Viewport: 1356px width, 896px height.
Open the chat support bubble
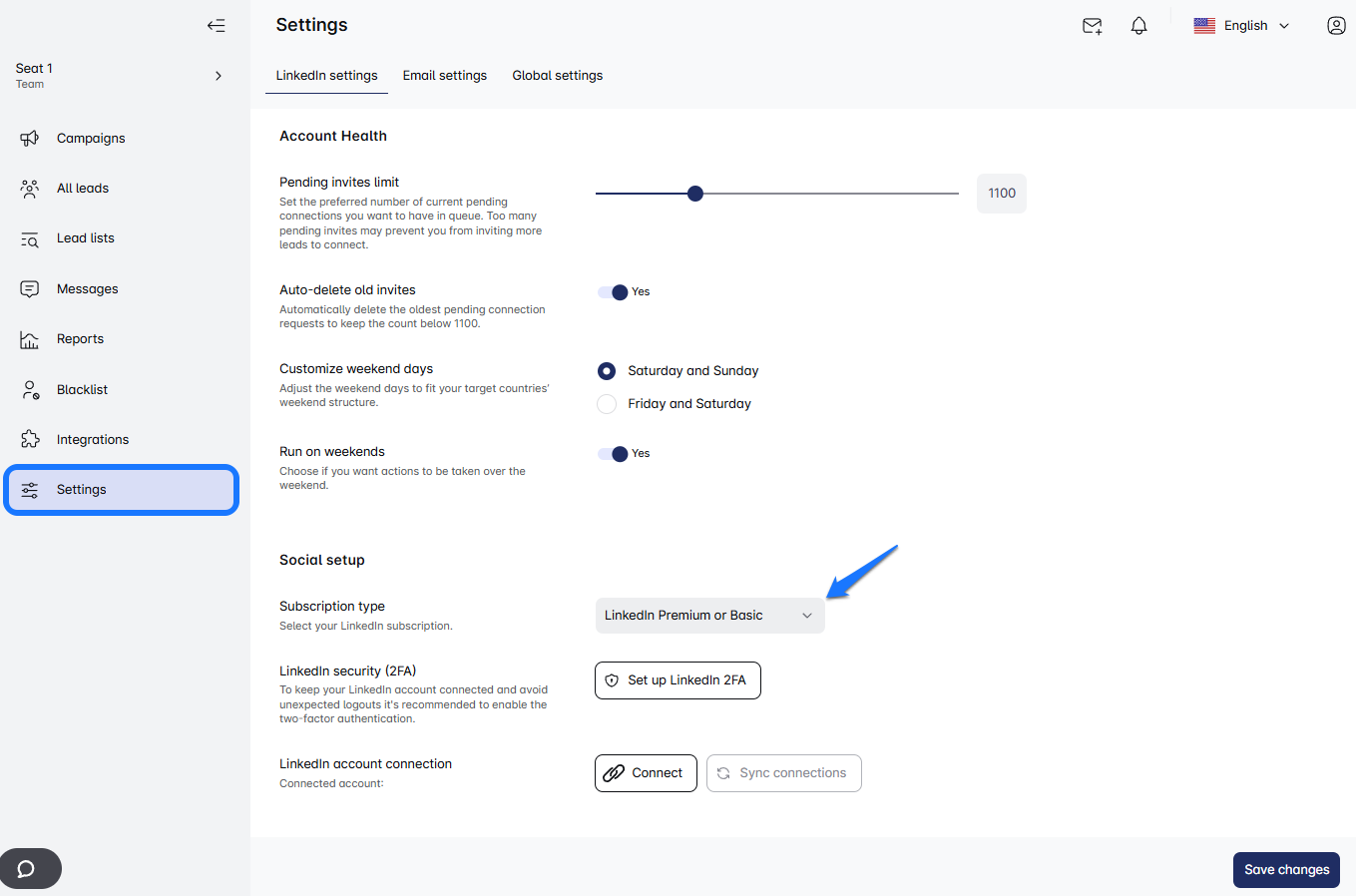[28, 868]
